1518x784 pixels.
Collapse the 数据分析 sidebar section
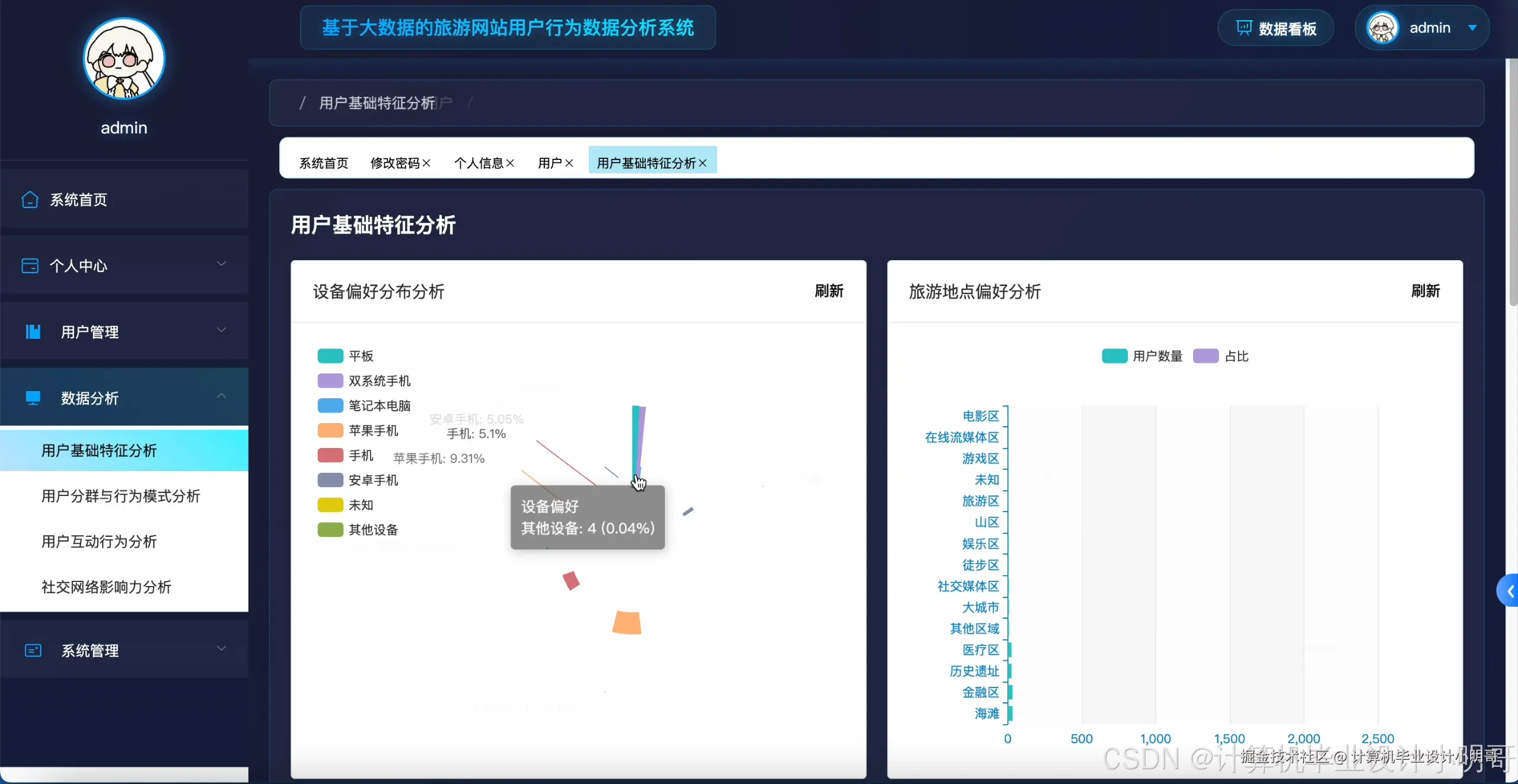(221, 396)
